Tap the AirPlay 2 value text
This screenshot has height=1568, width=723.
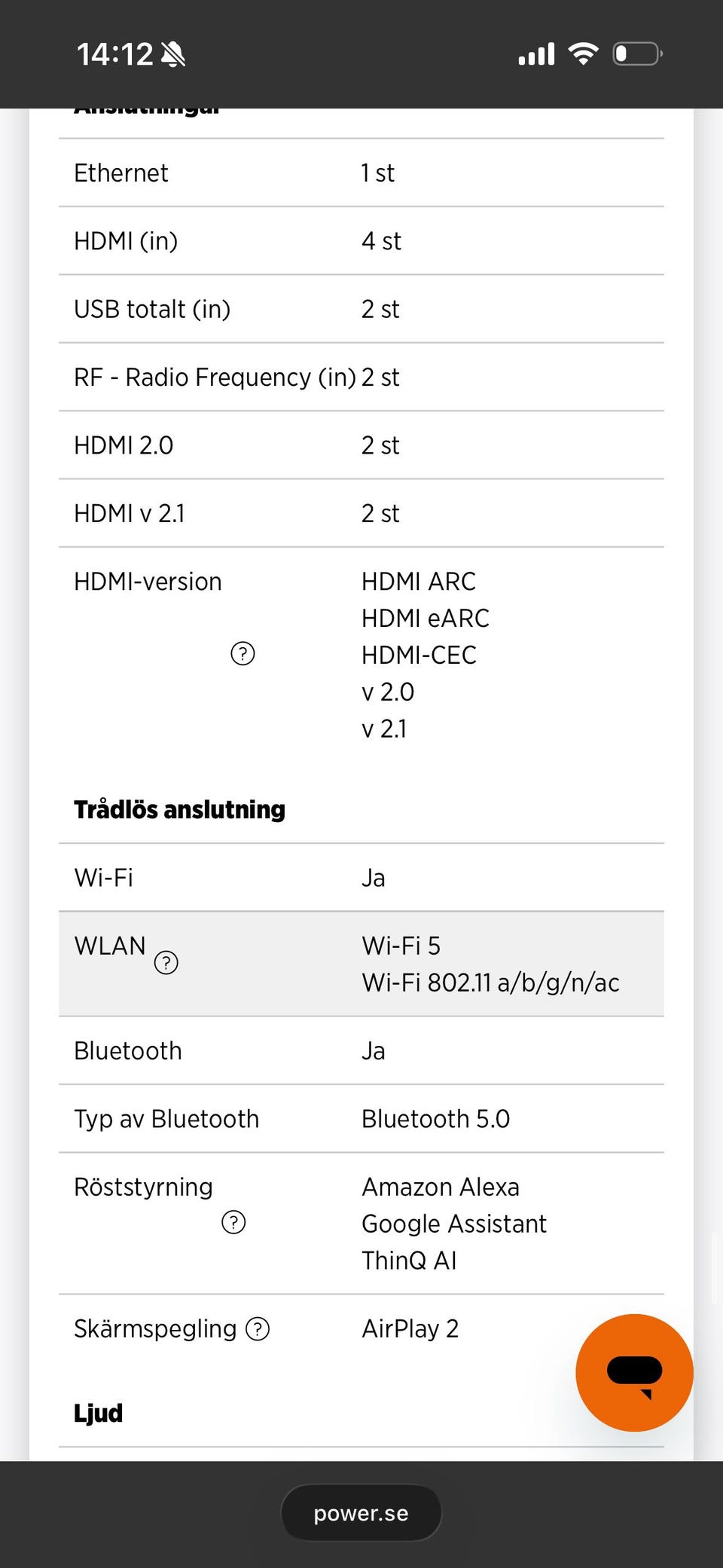[x=410, y=1328]
